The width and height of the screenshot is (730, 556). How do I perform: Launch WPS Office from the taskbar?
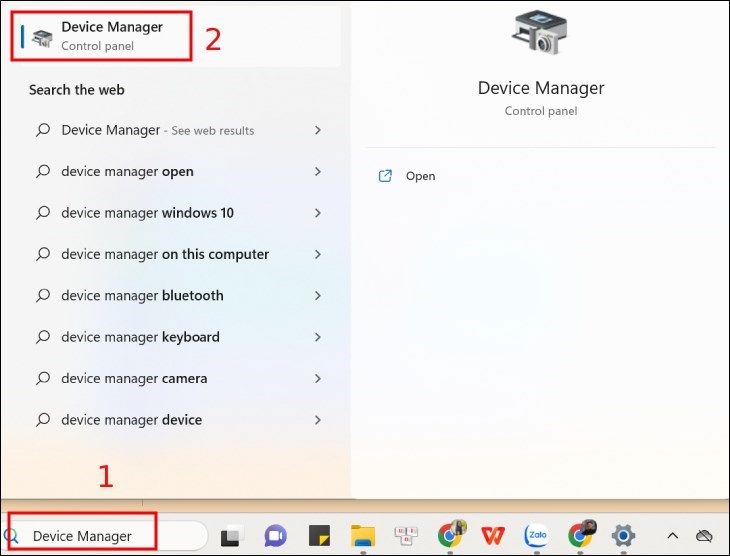(x=493, y=536)
